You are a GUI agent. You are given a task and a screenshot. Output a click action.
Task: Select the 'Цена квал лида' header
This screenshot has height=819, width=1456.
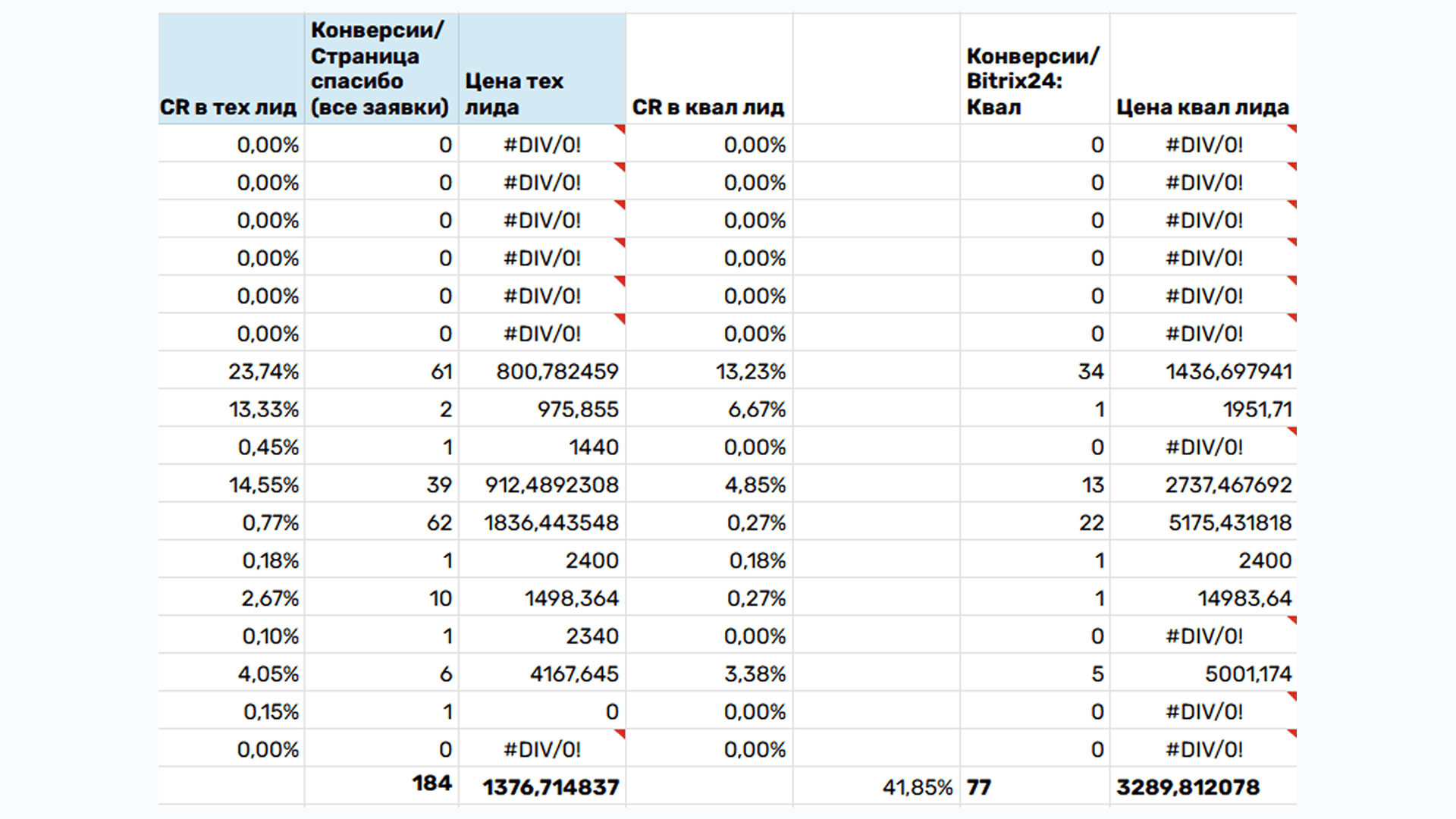coord(1202,107)
